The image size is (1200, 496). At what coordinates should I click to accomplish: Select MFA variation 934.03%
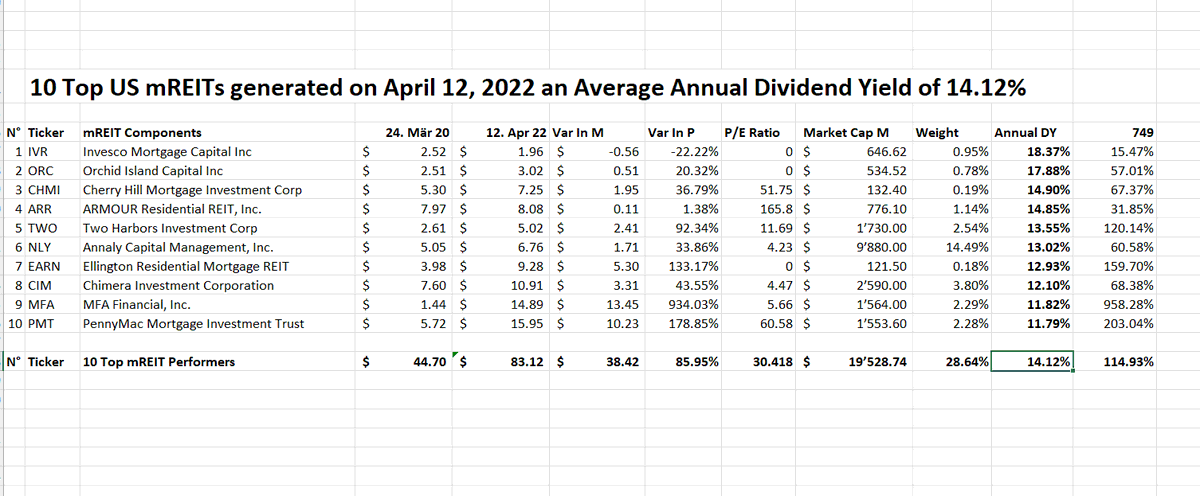(695, 304)
